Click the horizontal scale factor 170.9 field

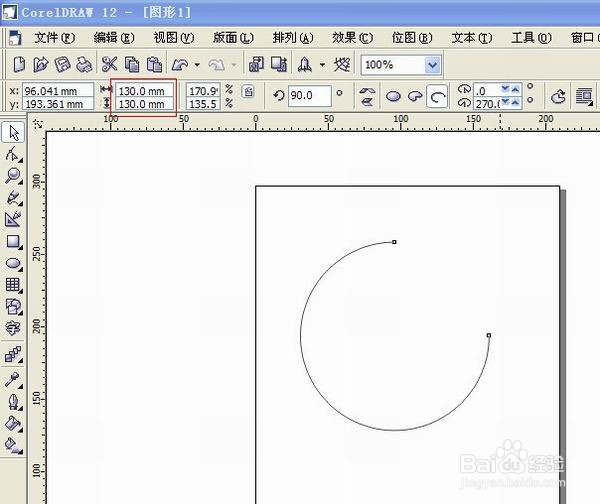coord(203,91)
